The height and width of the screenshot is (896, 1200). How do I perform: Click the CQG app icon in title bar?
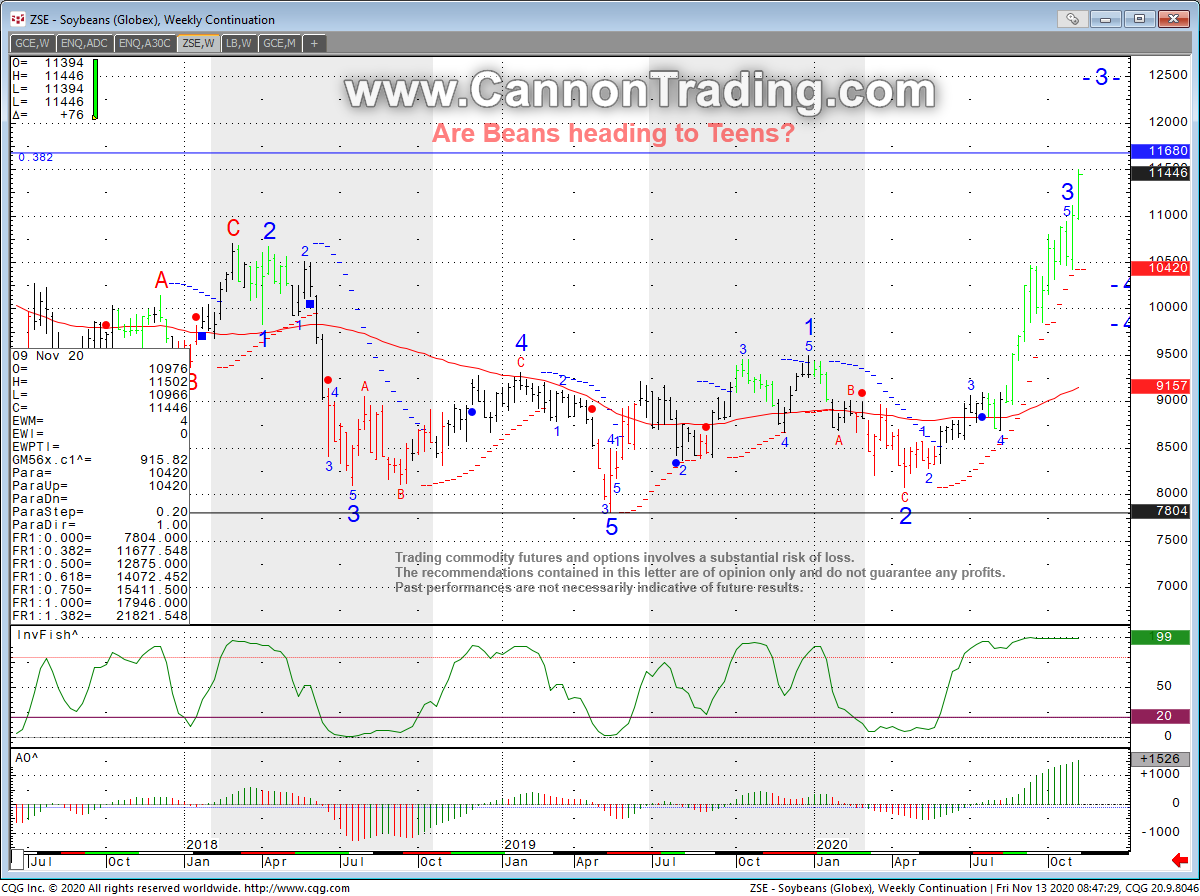click(x=18, y=19)
